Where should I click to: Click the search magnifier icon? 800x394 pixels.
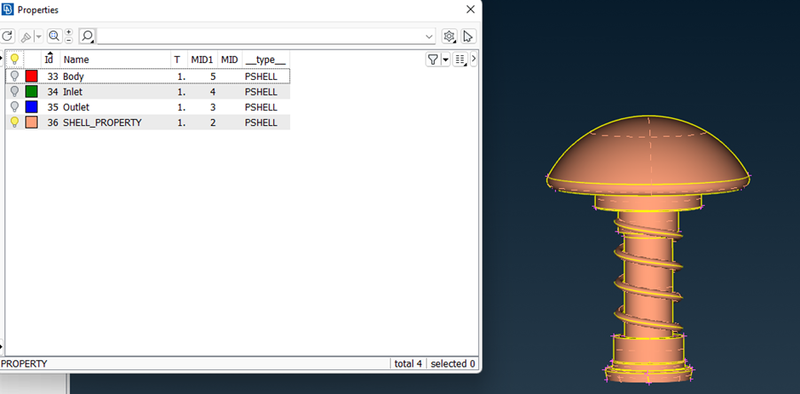click(x=88, y=36)
